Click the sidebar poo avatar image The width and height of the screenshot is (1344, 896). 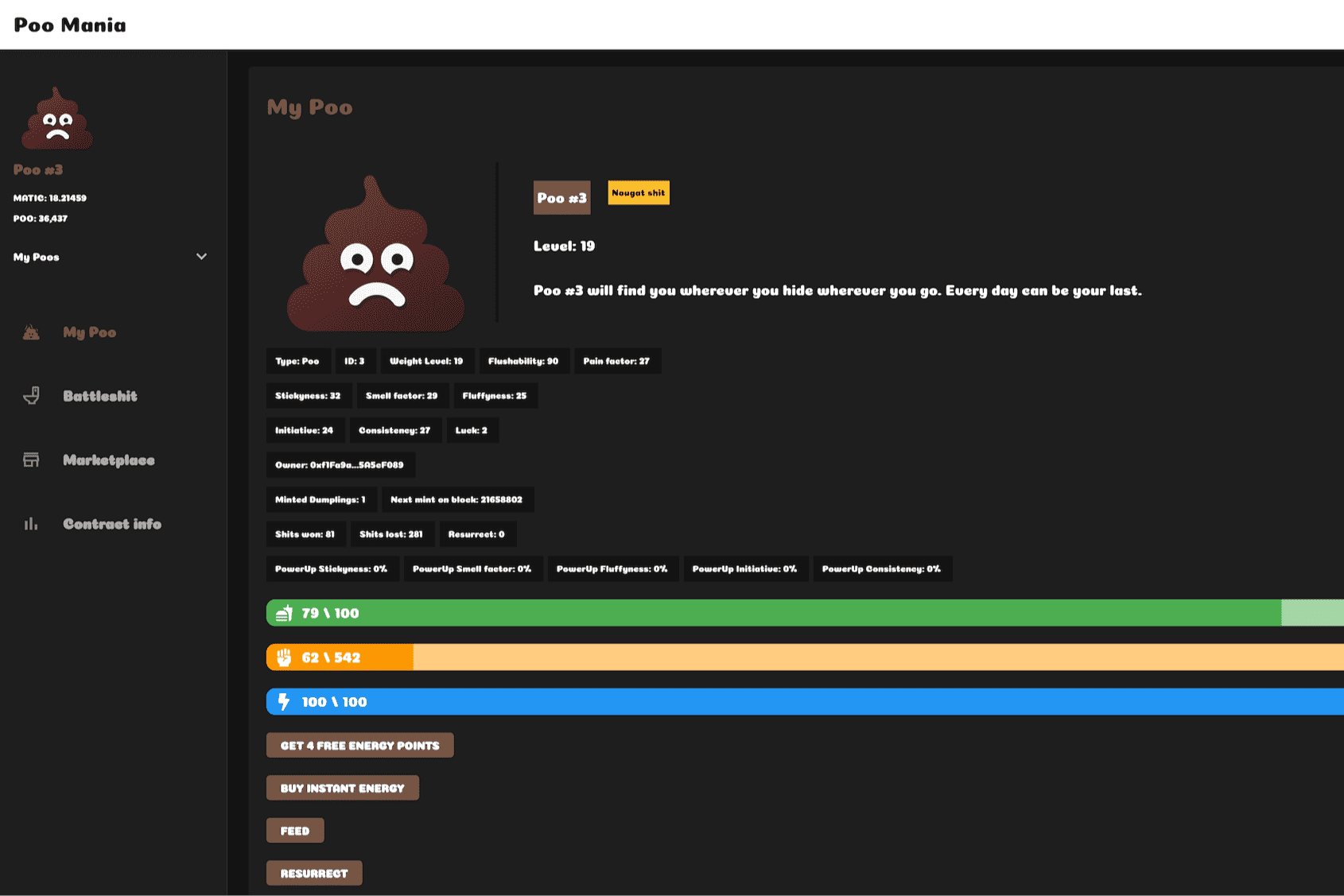[x=56, y=119]
